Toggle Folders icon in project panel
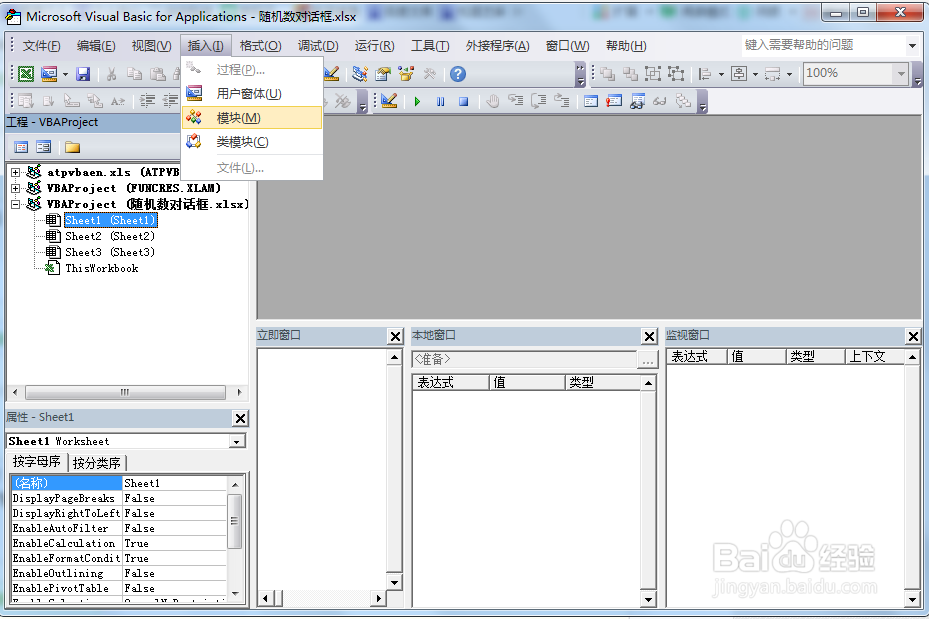 tap(72, 147)
